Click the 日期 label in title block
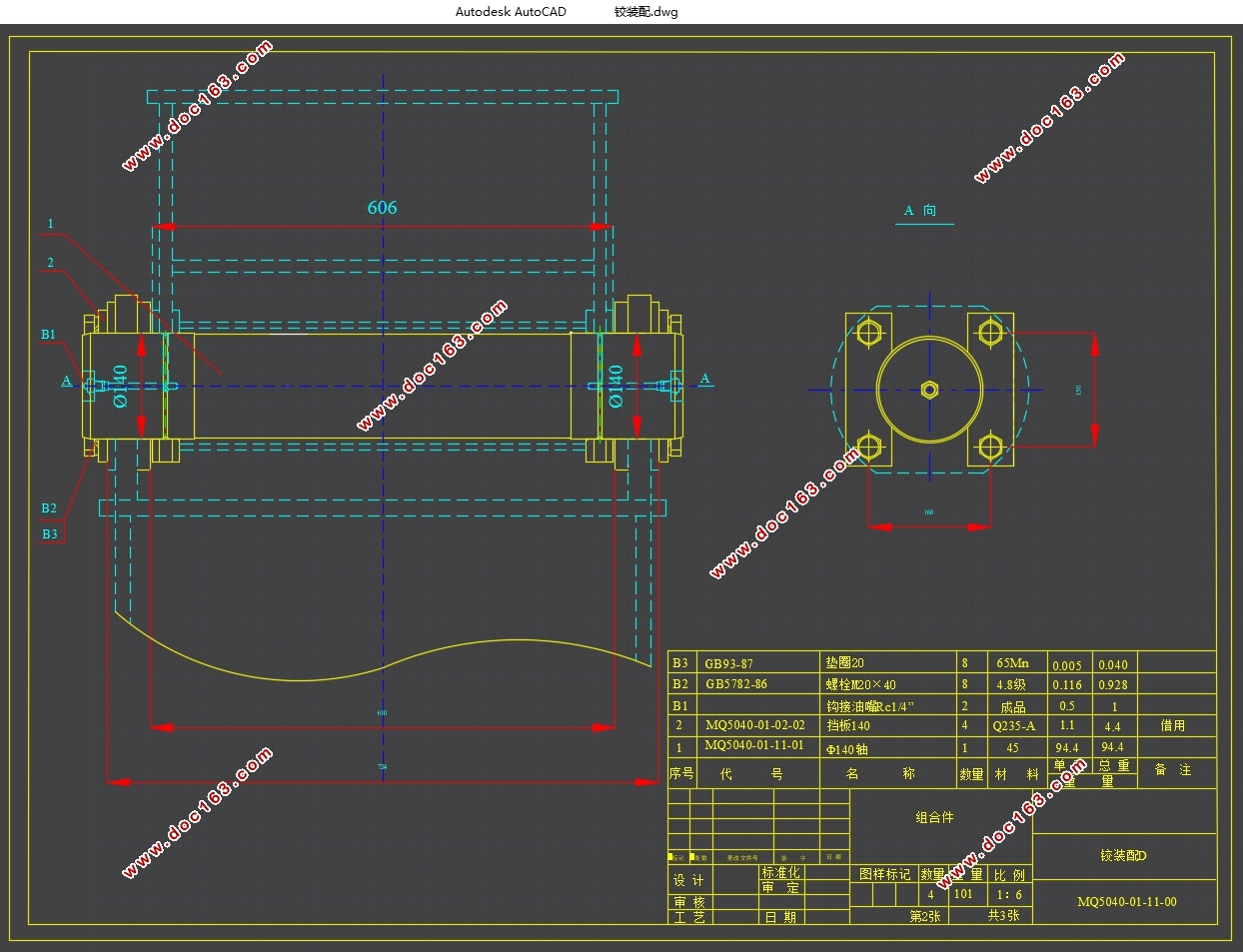Screen dimensions: 1243x952 [x=780, y=917]
